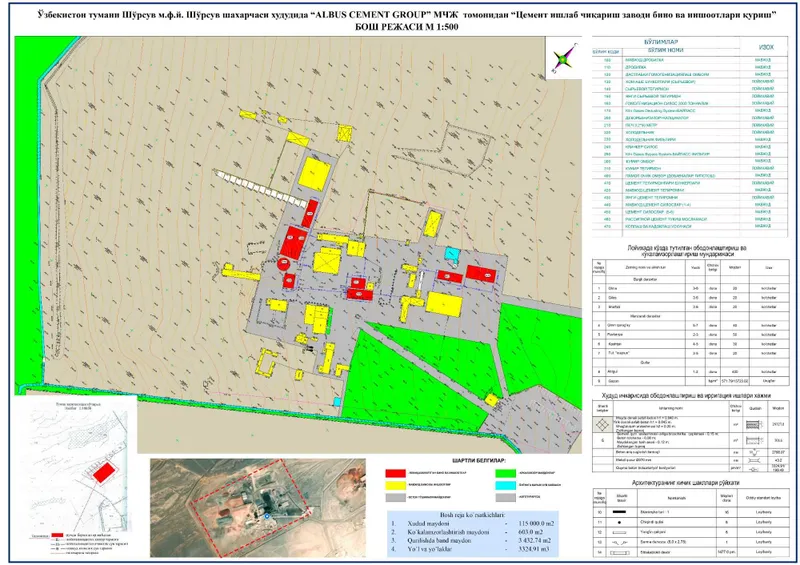Click the diamond paving pattern symbol

pyautogui.click(x=603, y=424)
